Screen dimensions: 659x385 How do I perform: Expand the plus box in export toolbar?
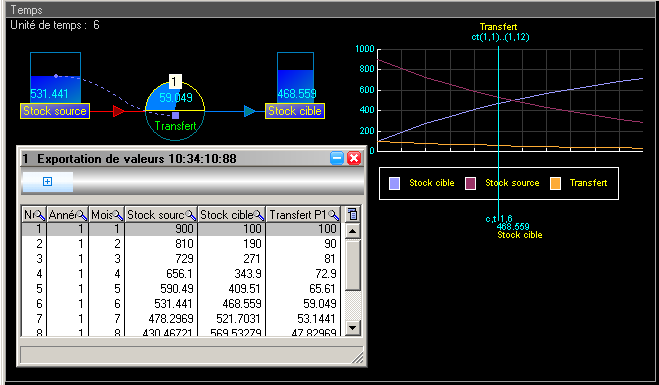[47, 182]
